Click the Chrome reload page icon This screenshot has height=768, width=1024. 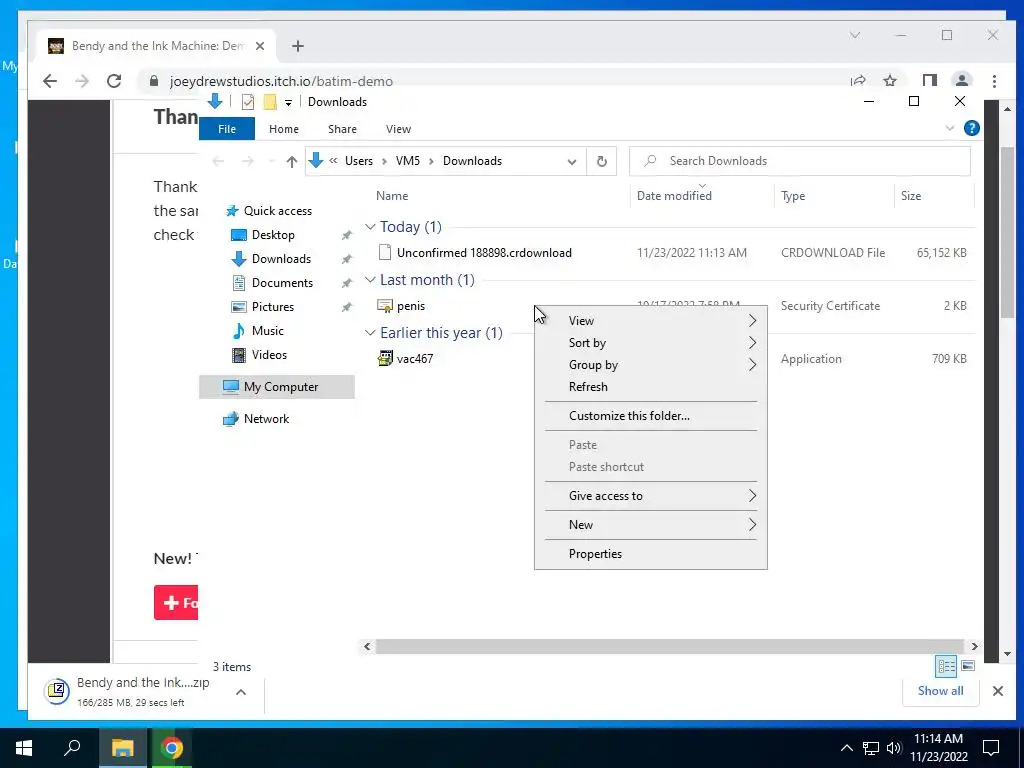114,81
